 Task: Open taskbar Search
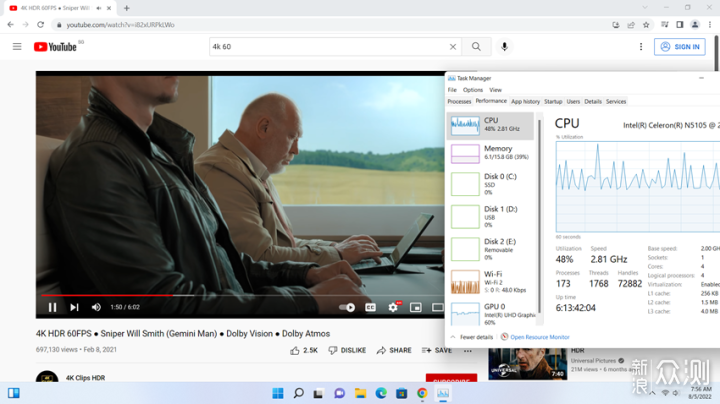click(298, 393)
